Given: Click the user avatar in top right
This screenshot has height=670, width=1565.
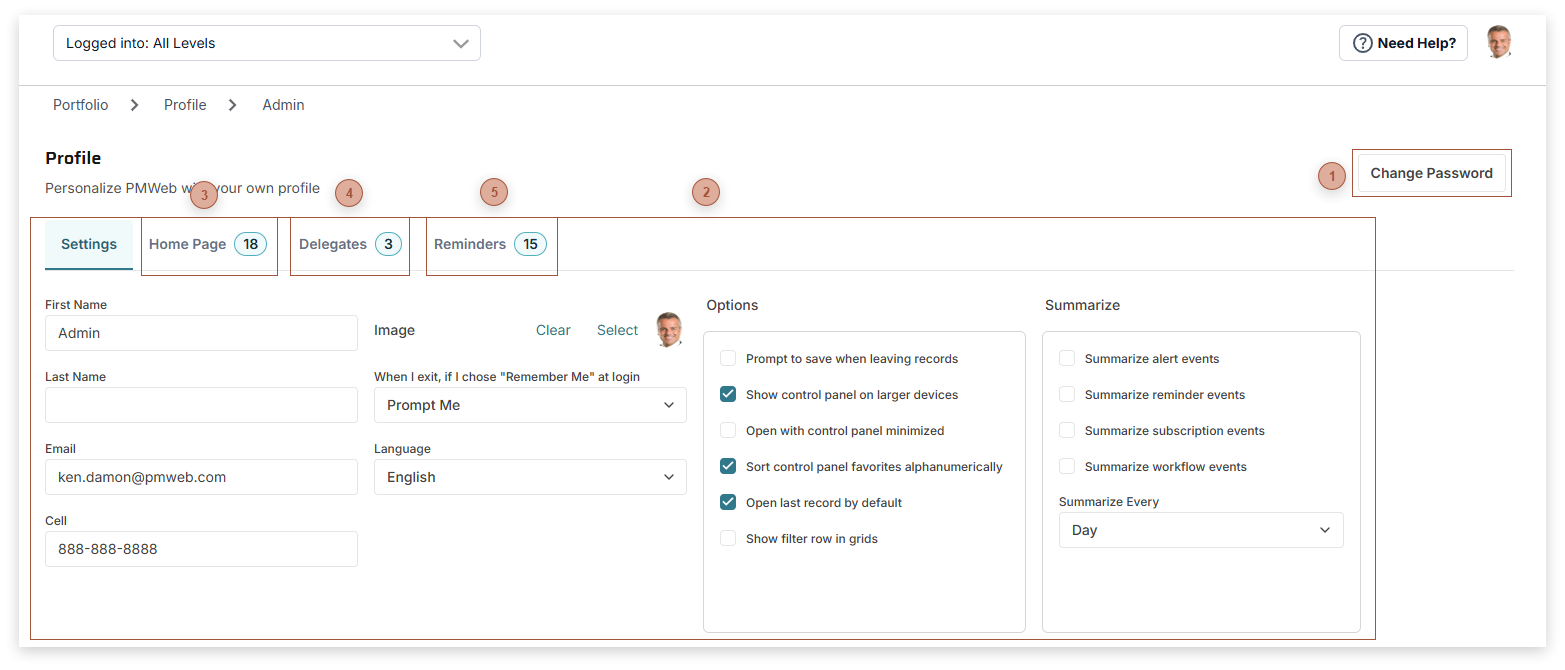Looking at the screenshot, I should click(1498, 42).
